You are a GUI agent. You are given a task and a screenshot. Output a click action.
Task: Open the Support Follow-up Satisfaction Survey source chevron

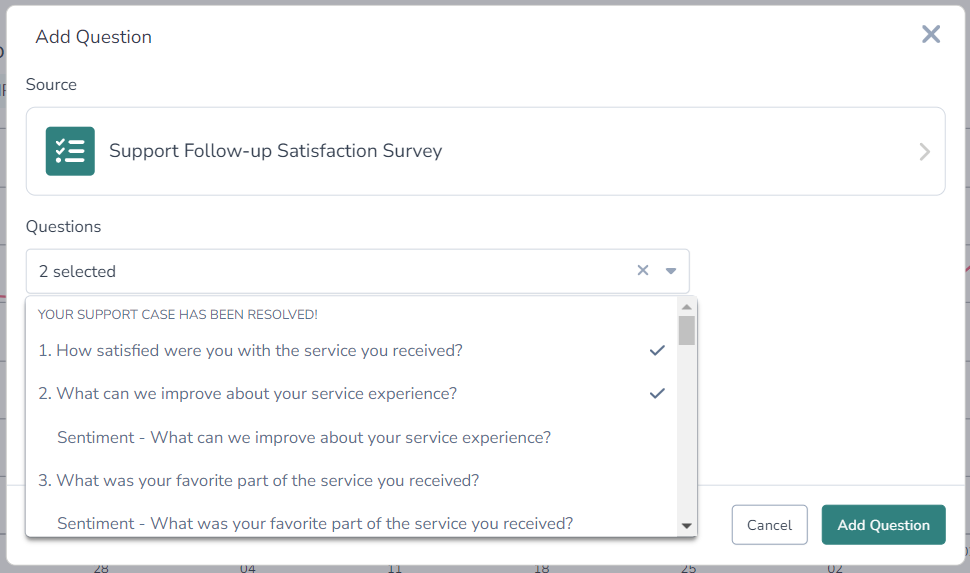[924, 152]
